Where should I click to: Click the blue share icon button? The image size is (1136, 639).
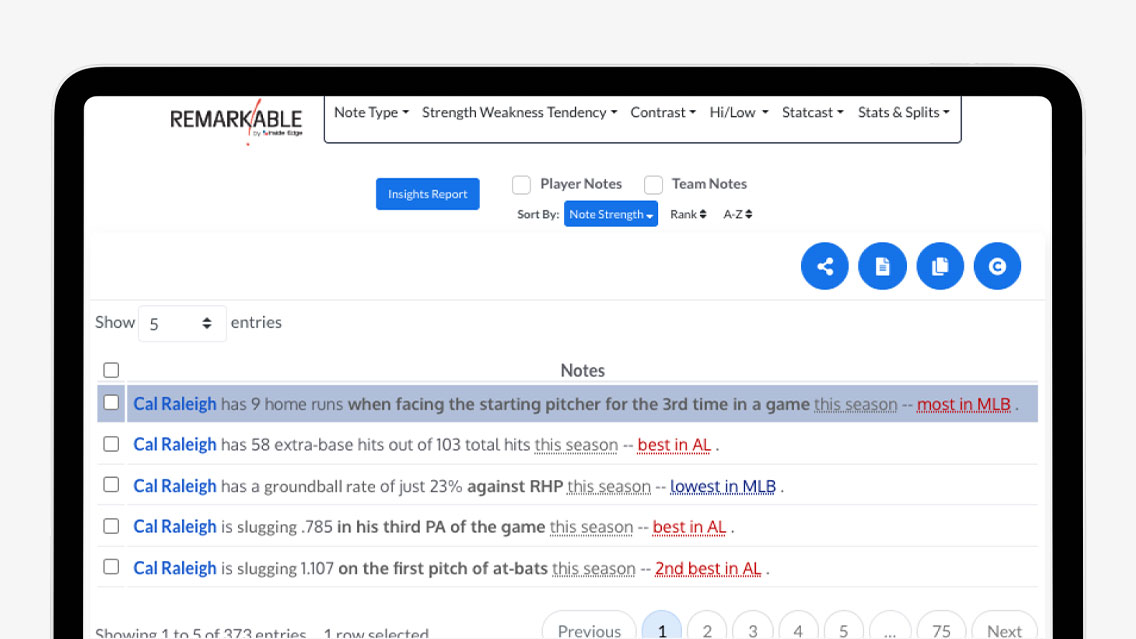[x=824, y=266]
